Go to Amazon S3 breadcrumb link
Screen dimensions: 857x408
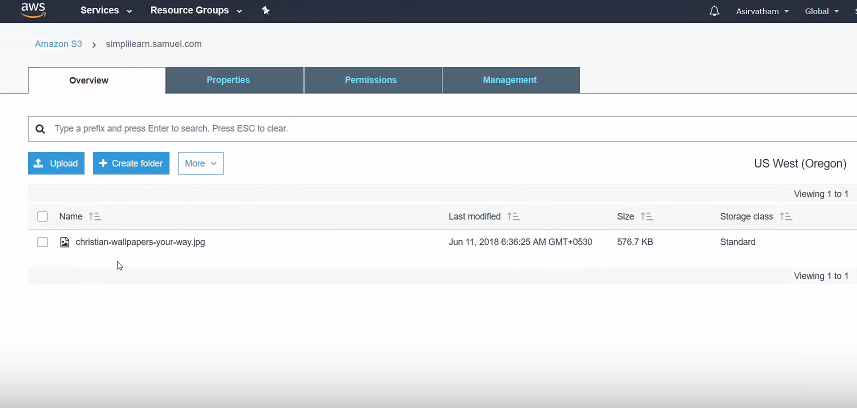[58, 44]
